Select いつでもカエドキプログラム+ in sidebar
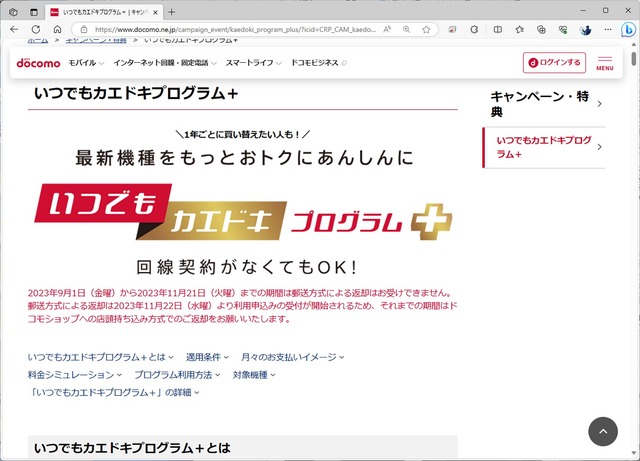This screenshot has width=640, height=461. pos(545,147)
